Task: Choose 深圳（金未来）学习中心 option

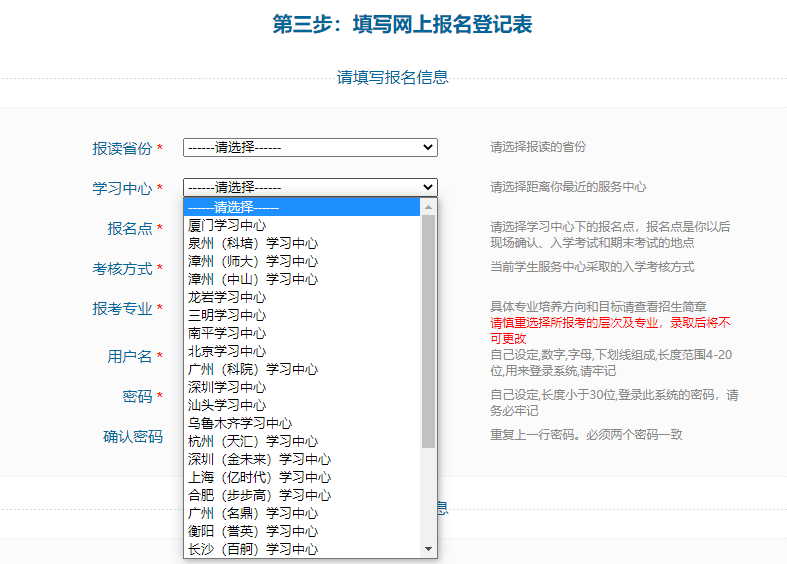Action: coord(302,460)
